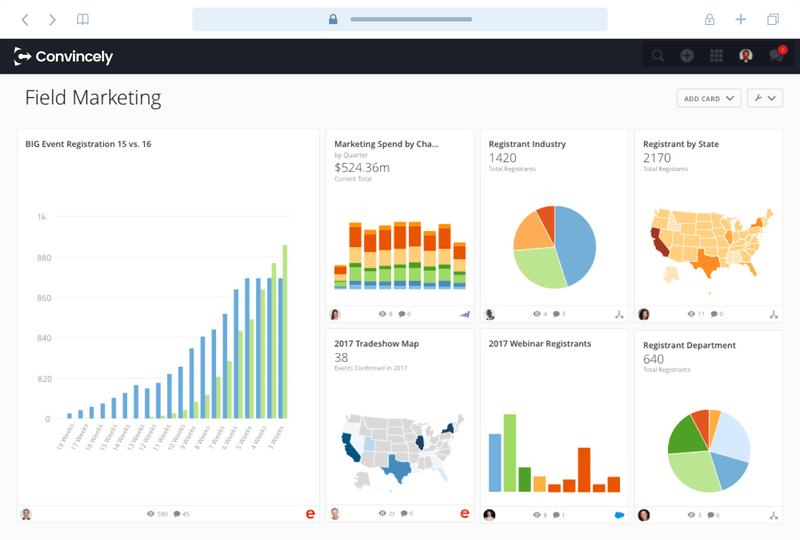The height and width of the screenshot is (540, 800).
Task: Open browser tabs overview button
Action: 773,19
